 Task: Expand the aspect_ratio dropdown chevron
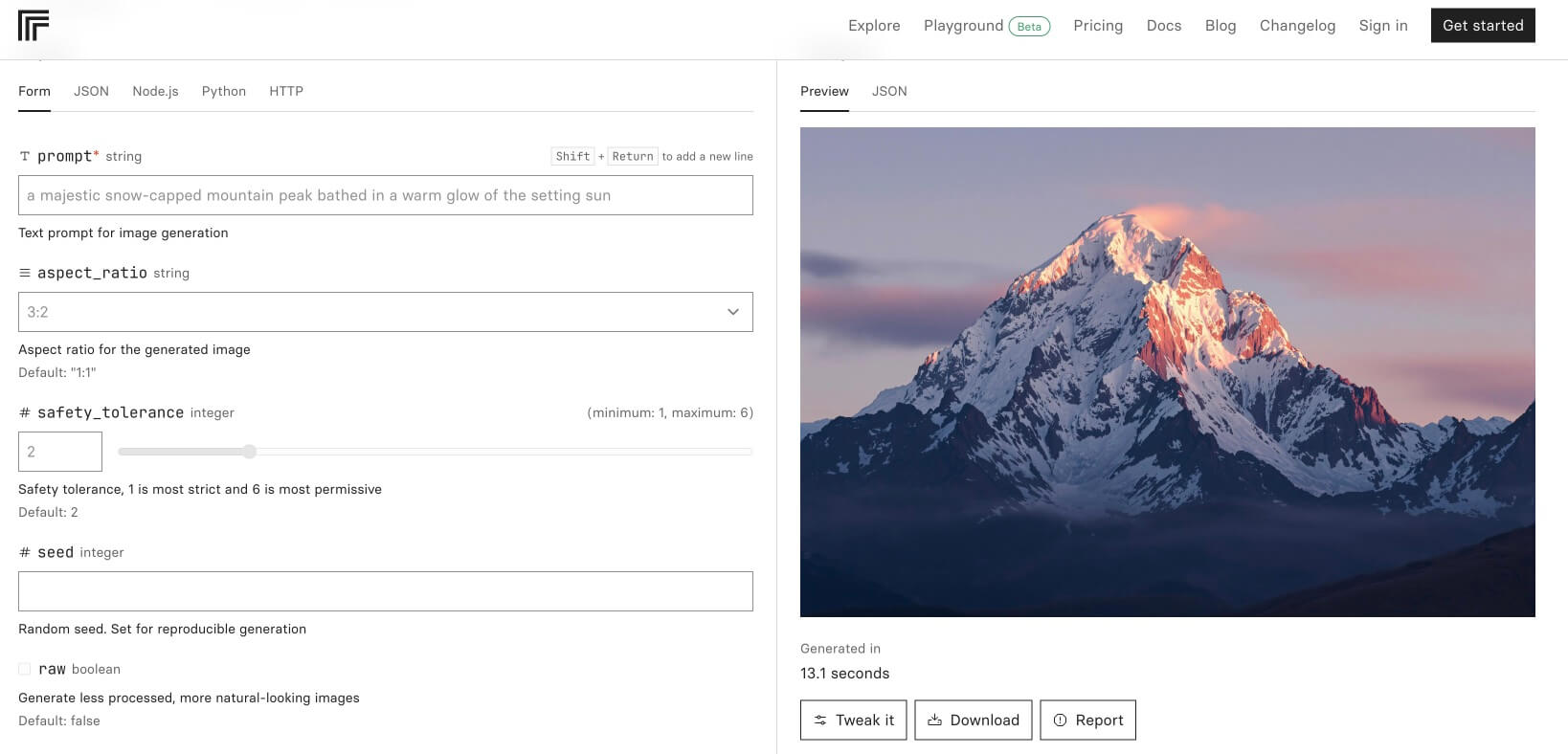(733, 312)
